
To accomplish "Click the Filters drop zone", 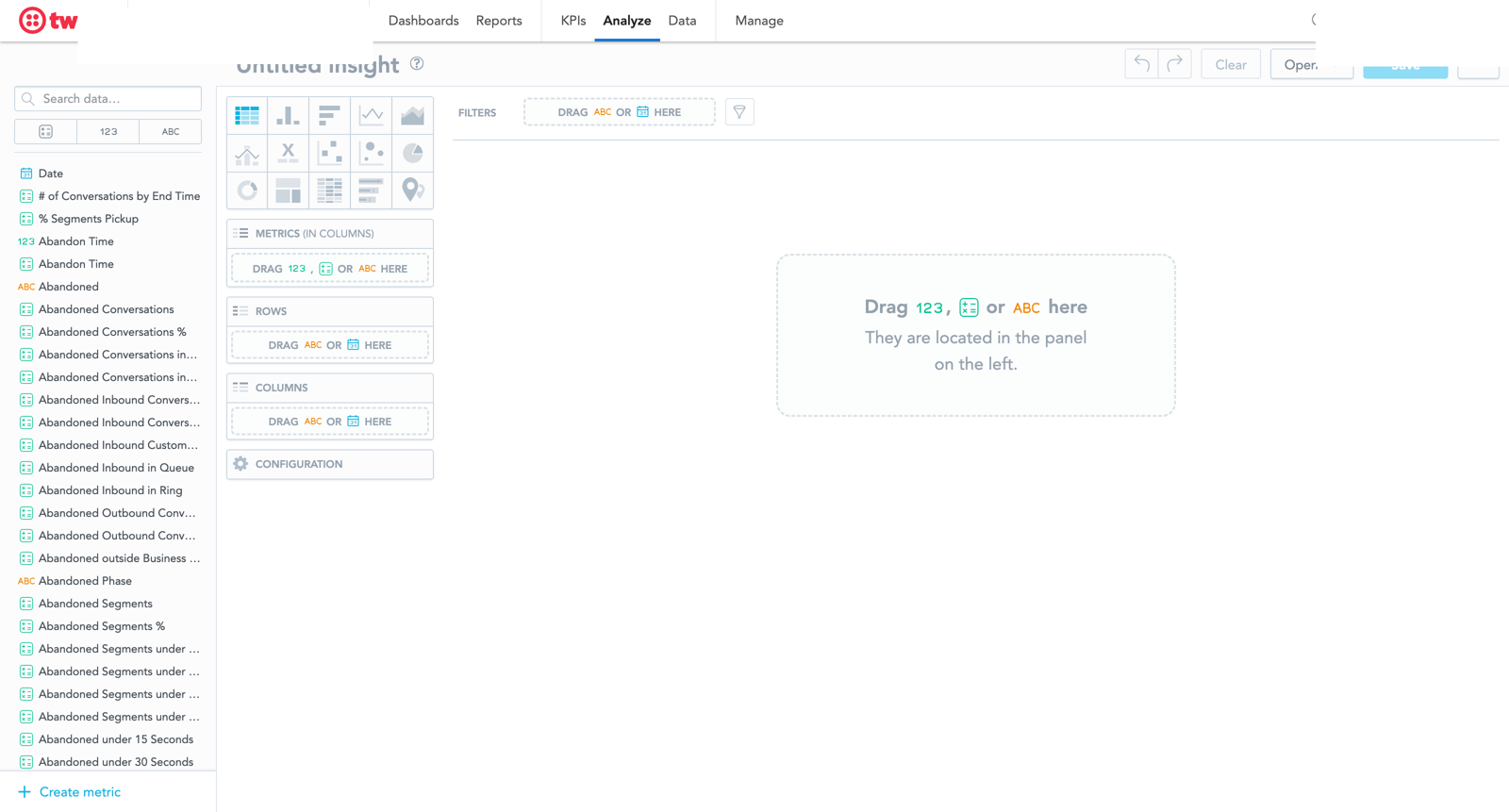I will tap(620, 112).
